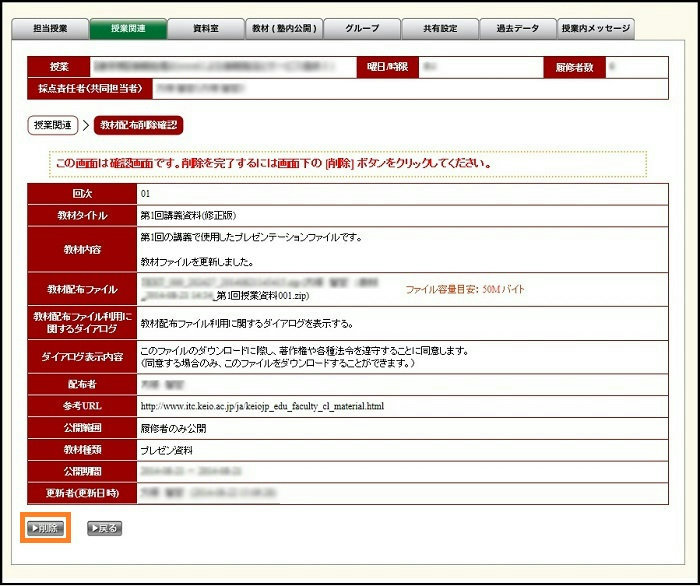This screenshot has width=700, height=586.
Task: Switch to the 資料室 tab
Action: point(205,29)
